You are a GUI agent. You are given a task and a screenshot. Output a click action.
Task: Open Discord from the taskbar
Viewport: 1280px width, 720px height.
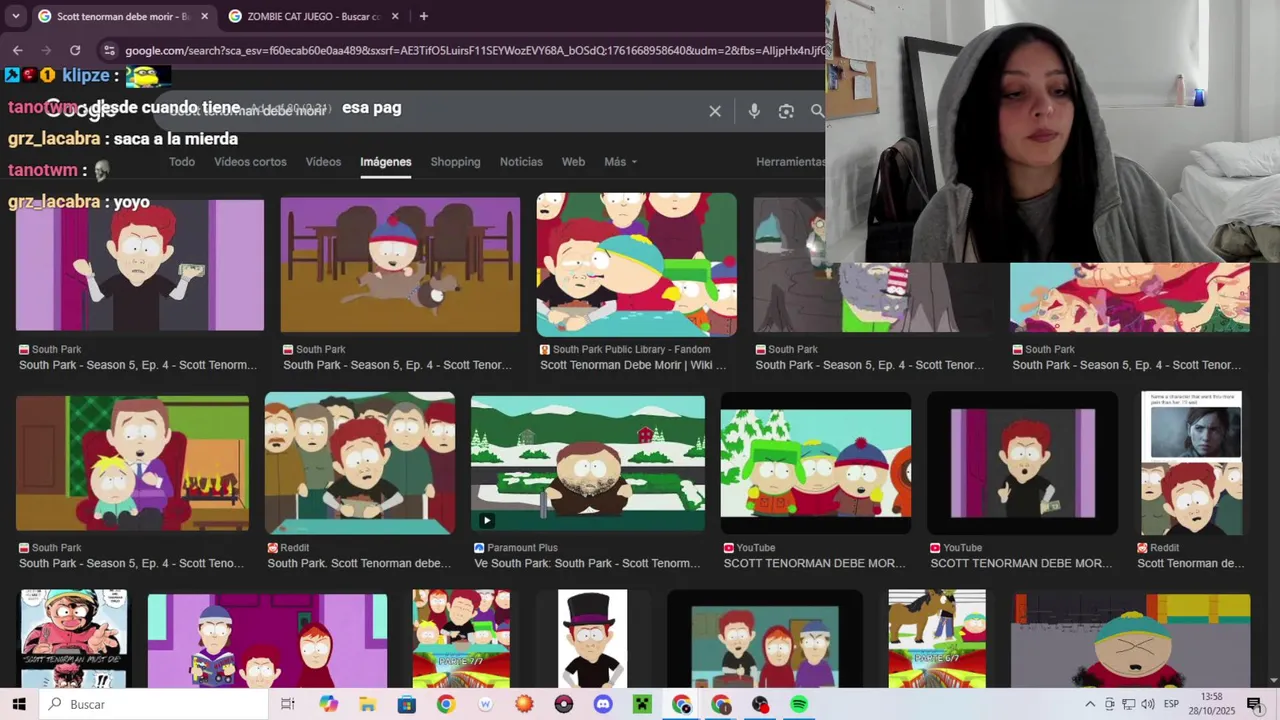[603, 704]
